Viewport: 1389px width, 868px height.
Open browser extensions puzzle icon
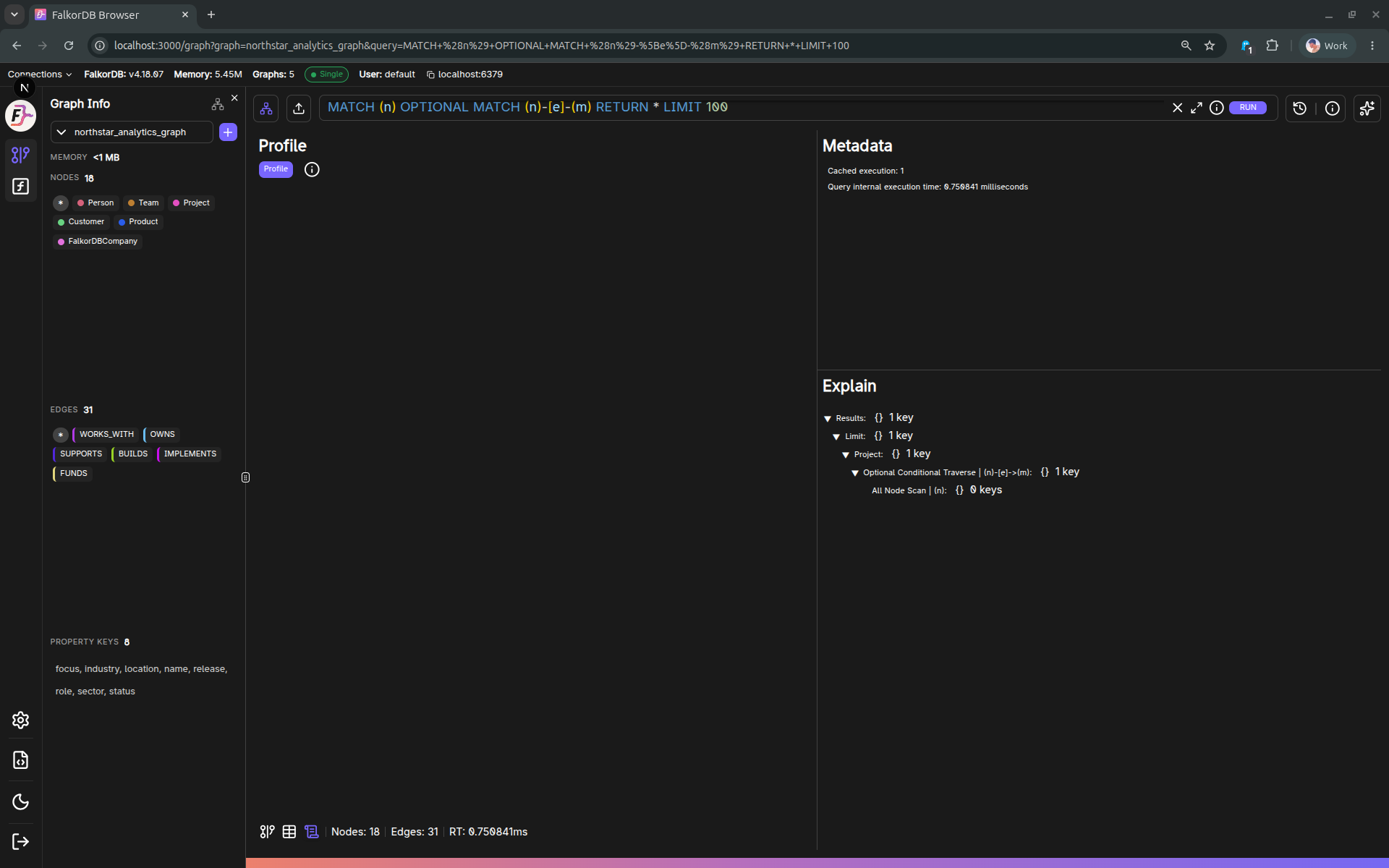pos(1273,46)
